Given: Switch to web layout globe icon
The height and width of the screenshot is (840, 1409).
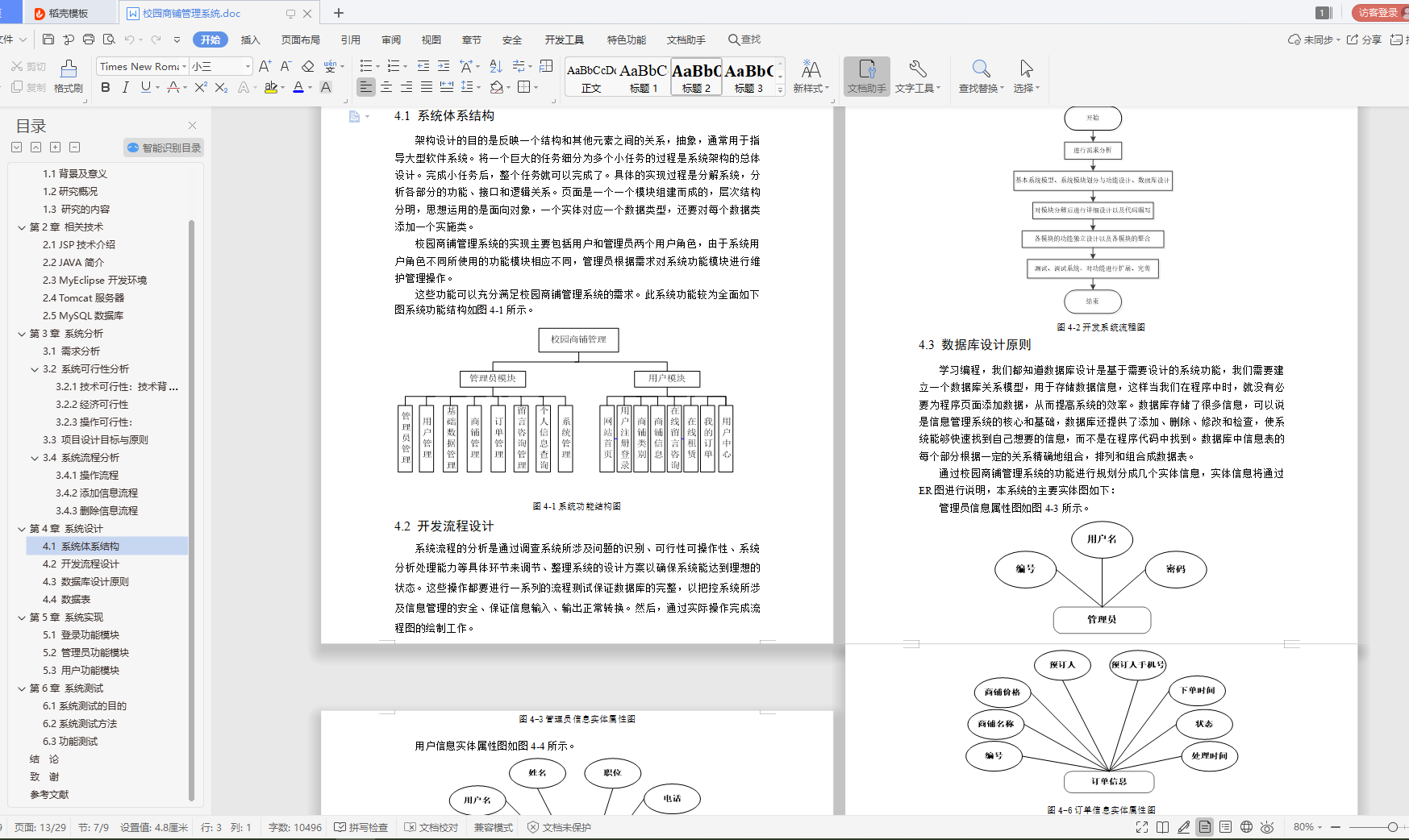Looking at the screenshot, I should pos(1246,827).
